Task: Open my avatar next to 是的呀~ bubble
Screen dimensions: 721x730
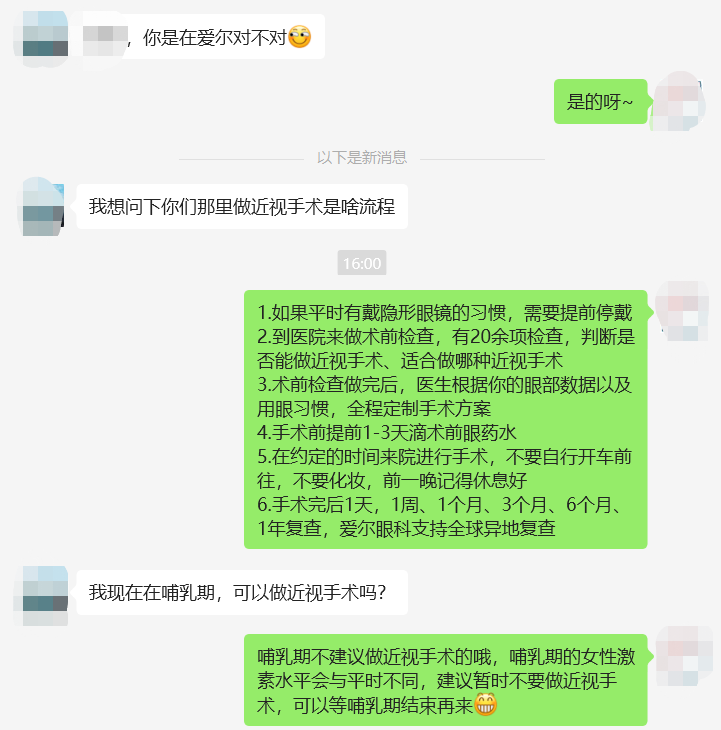Action: click(678, 101)
